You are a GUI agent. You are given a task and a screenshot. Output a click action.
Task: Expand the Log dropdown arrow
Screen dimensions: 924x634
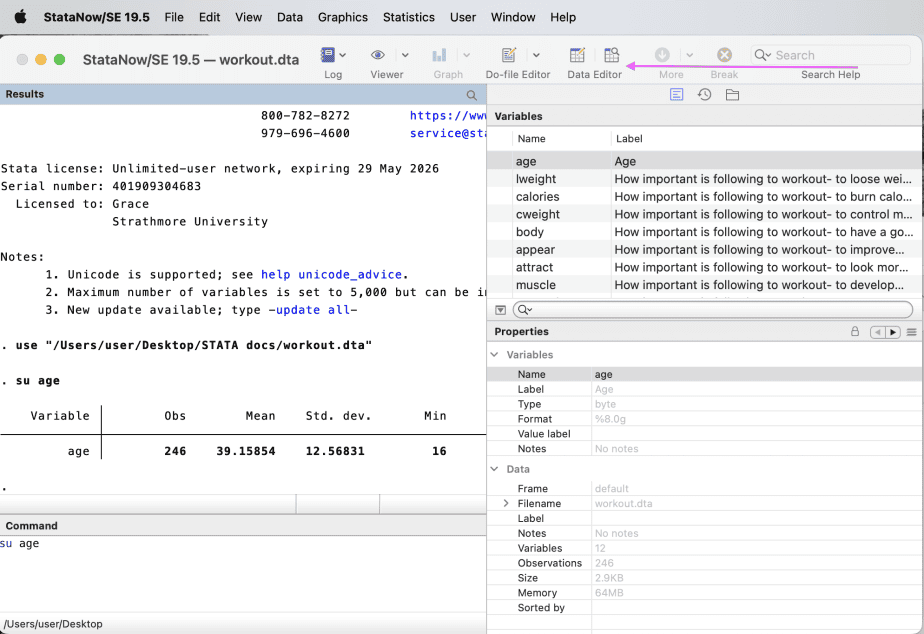342,55
